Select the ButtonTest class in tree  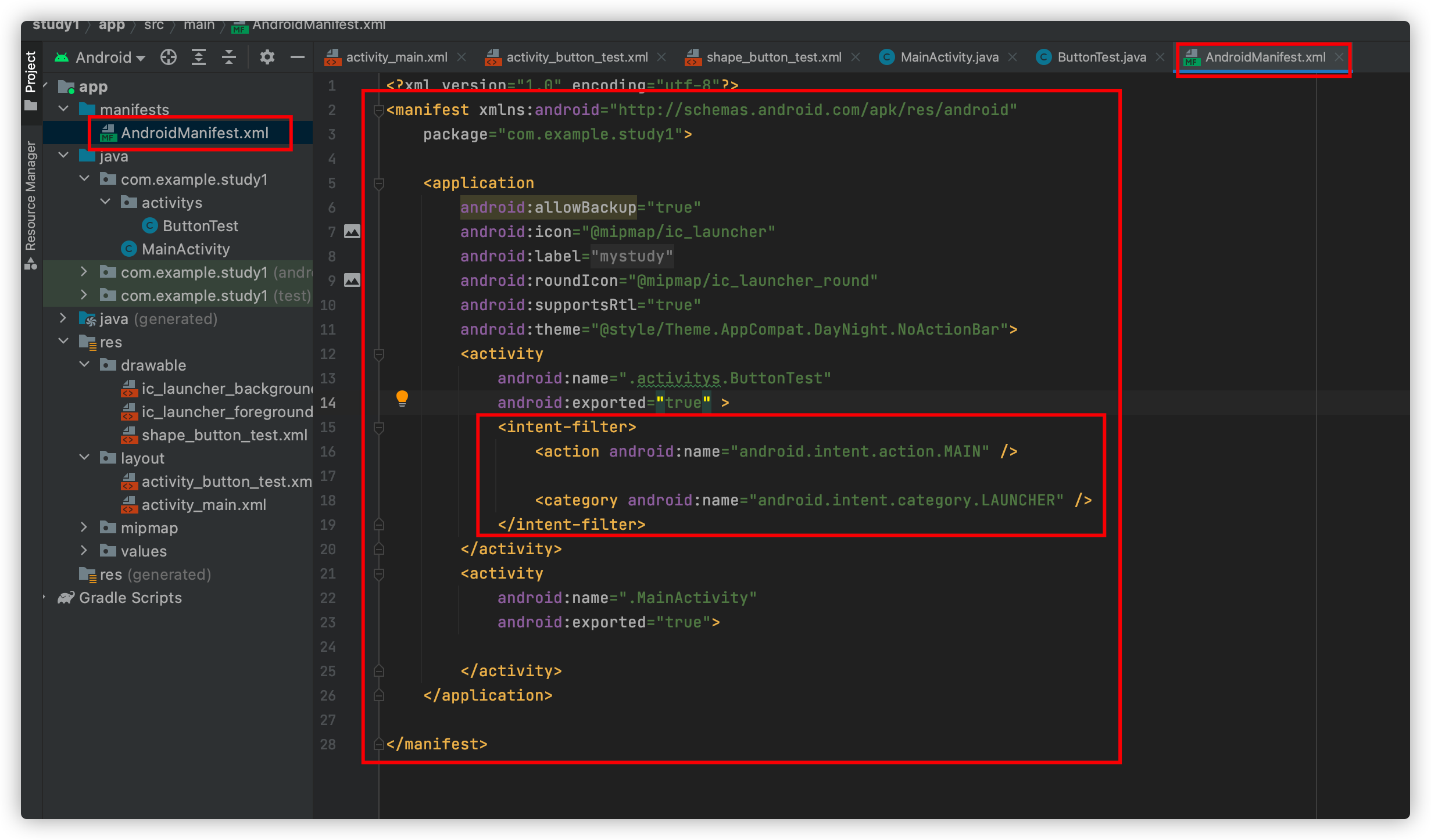point(191,226)
